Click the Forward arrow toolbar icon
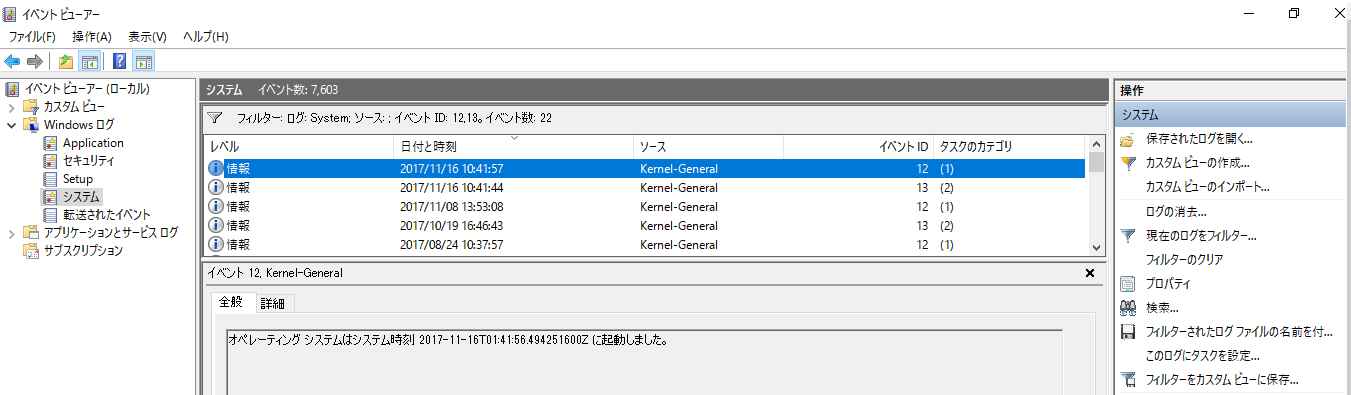Viewport: 1351px width, 395px height. [x=33, y=61]
